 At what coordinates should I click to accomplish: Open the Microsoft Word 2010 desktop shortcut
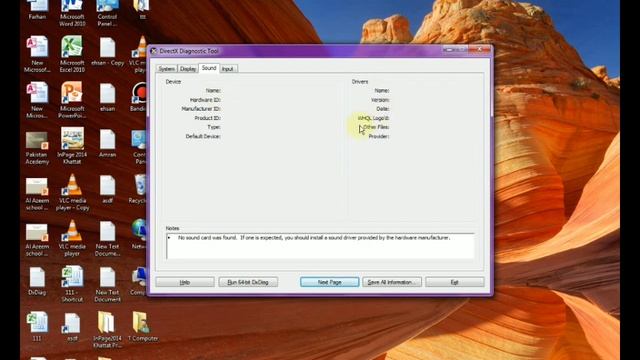[72, 12]
